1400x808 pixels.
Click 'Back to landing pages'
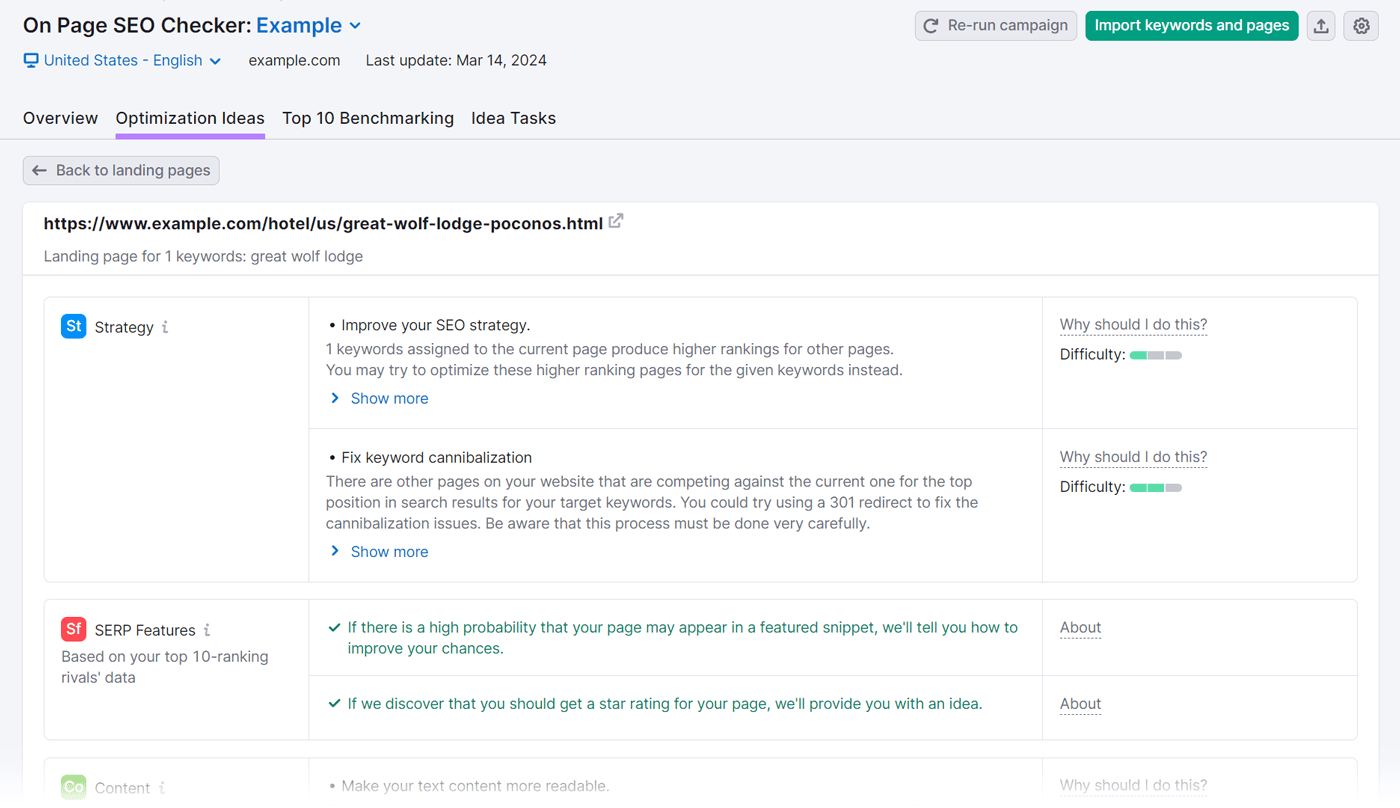(120, 170)
